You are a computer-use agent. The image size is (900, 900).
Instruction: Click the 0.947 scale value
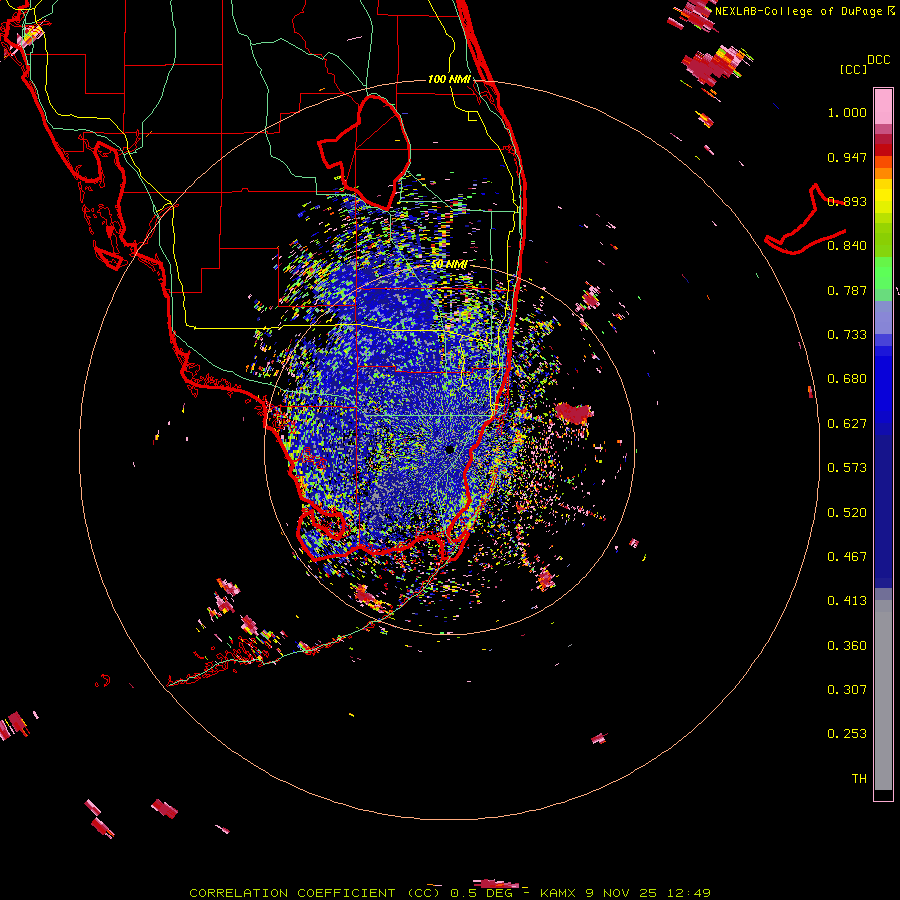point(847,157)
